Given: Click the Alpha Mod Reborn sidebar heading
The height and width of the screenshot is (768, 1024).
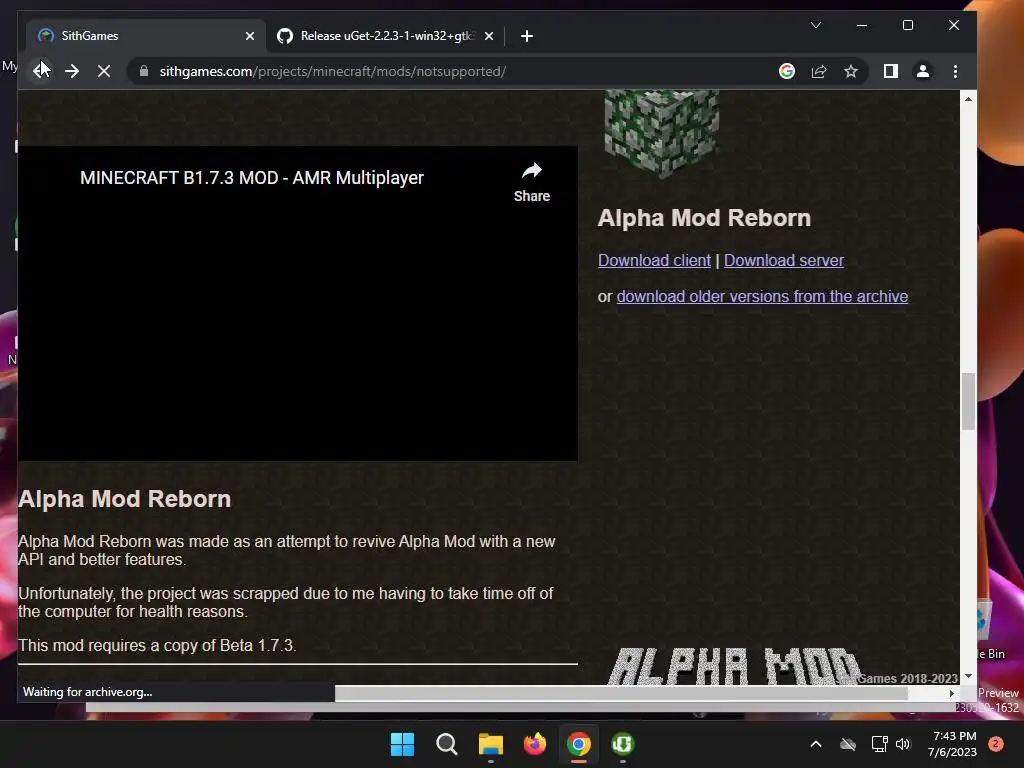Looking at the screenshot, I should coord(704,218).
